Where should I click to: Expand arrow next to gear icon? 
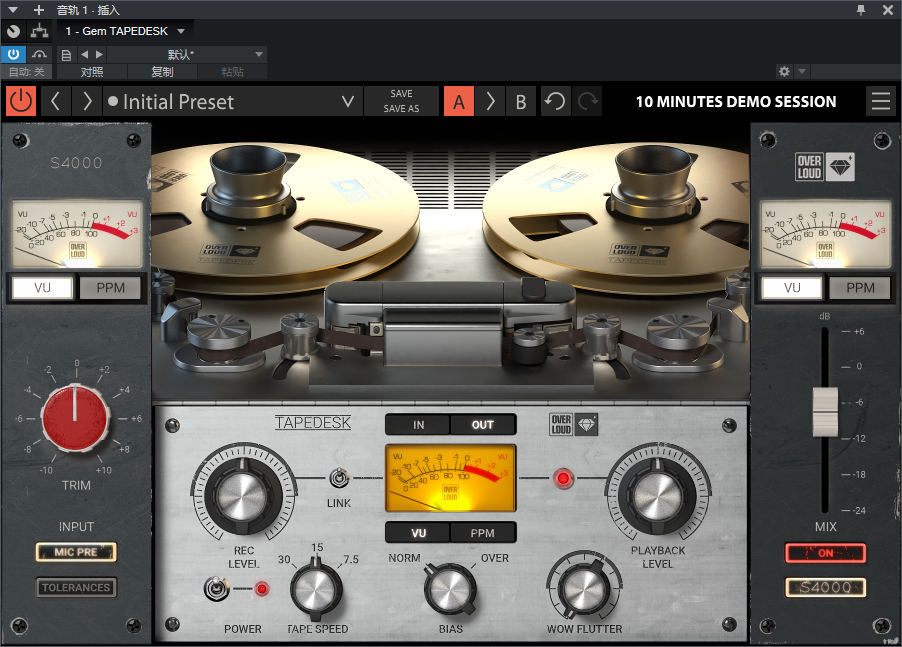tap(802, 71)
